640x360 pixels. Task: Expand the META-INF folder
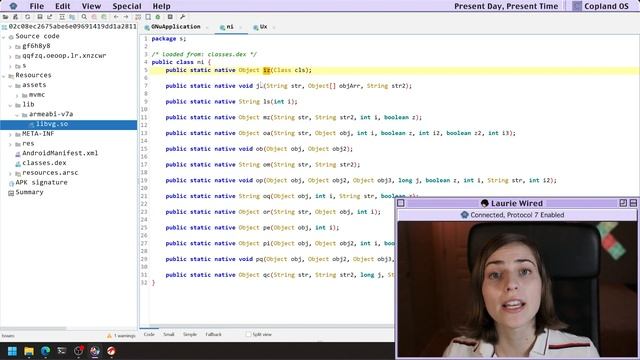click(x=10, y=134)
